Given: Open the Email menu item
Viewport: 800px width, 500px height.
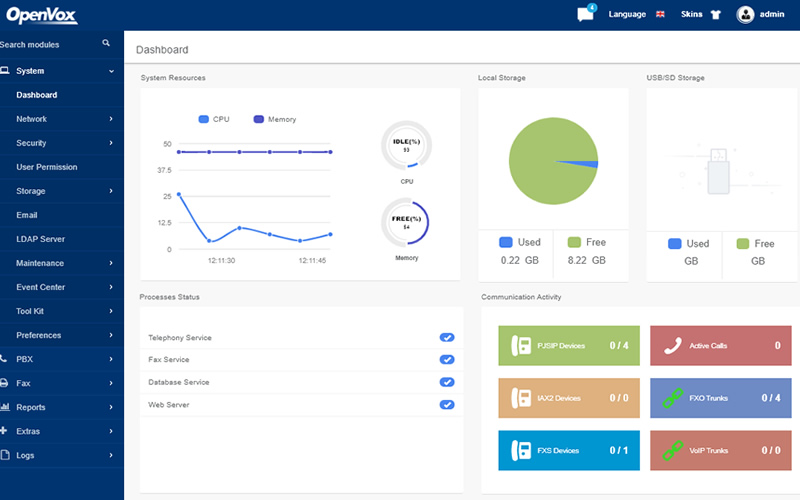Looking at the screenshot, I should [x=62, y=215].
